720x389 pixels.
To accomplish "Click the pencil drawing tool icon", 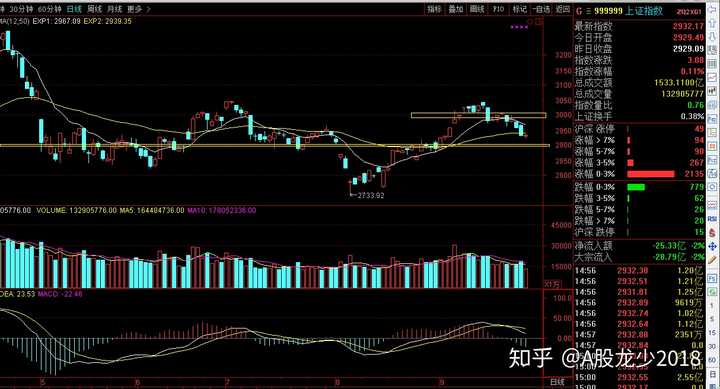I will pyautogui.click(x=712, y=260).
